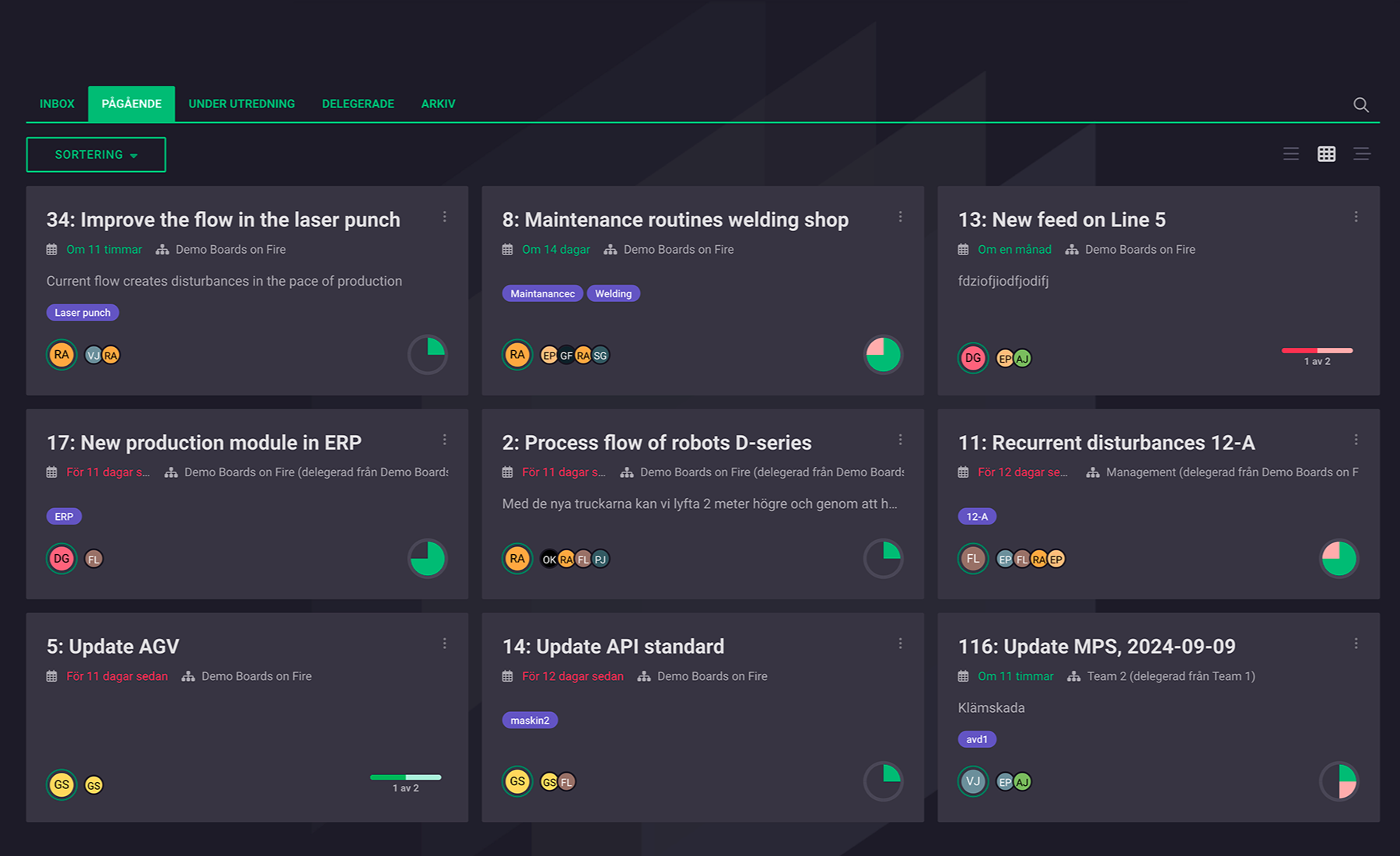Click the '1 av 2' progress bar on Update AGV
The height and width of the screenshot is (856, 1400).
[405, 777]
